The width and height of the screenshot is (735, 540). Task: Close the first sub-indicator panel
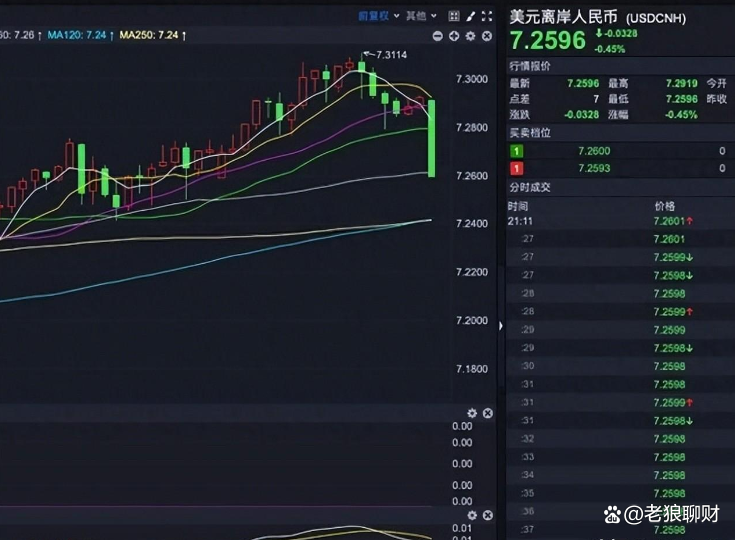pyautogui.click(x=488, y=413)
